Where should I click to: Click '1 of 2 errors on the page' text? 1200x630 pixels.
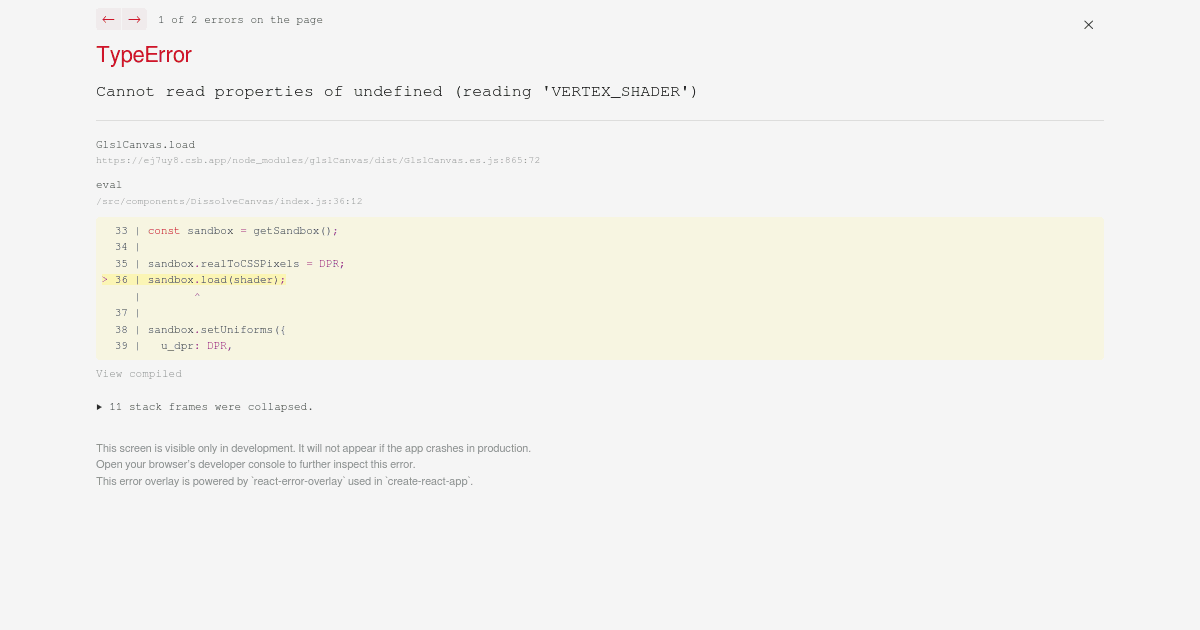click(240, 20)
